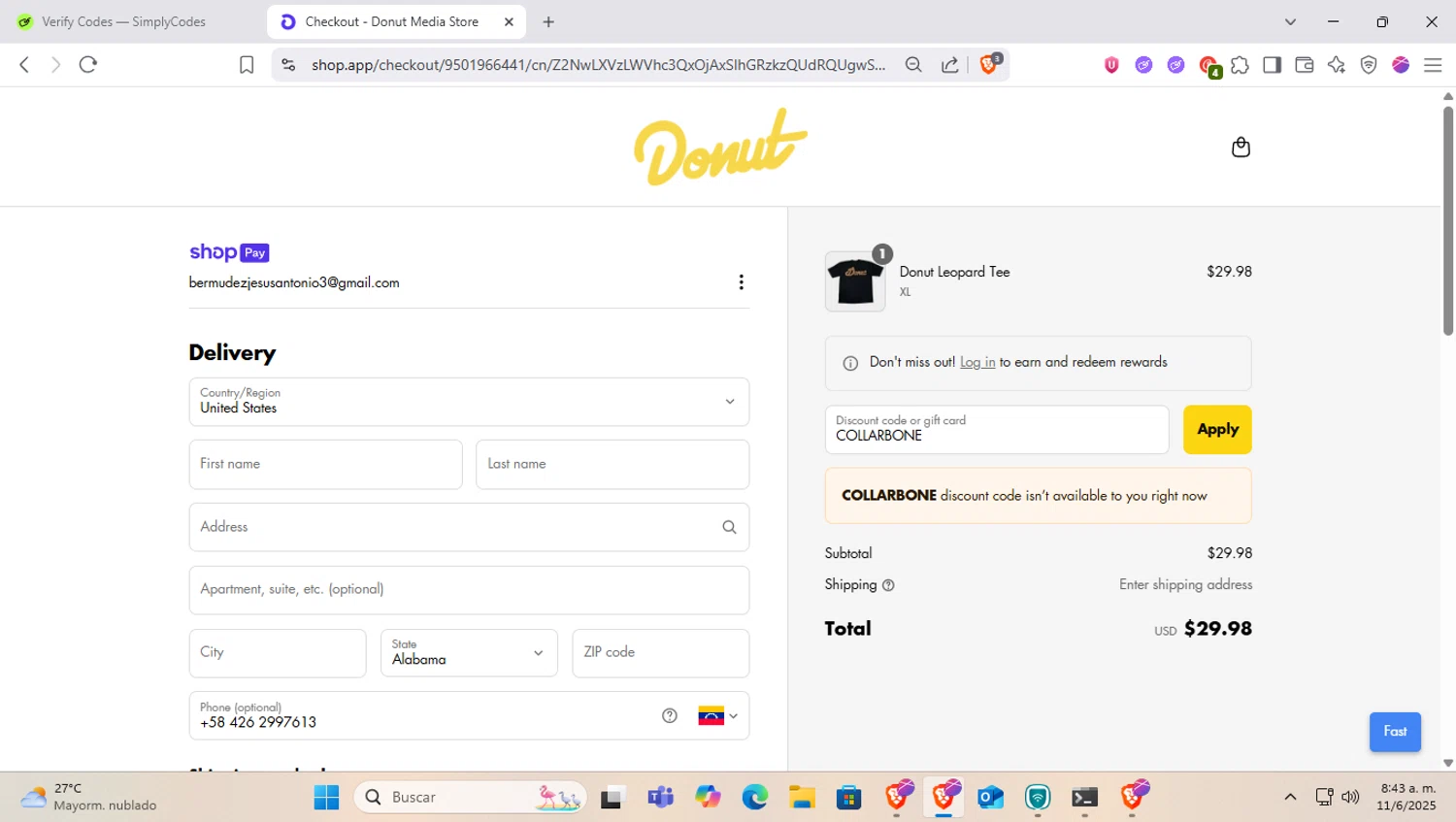Open Brave Leo AI sparkle icon
The image size is (1456, 822).
pos(1337,65)
